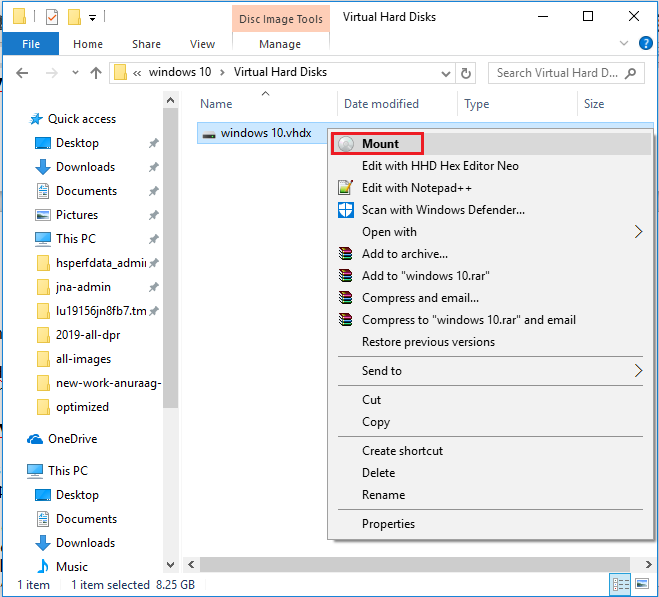Click the horizontal scrollbar right arrow

(x=648, y=564)
